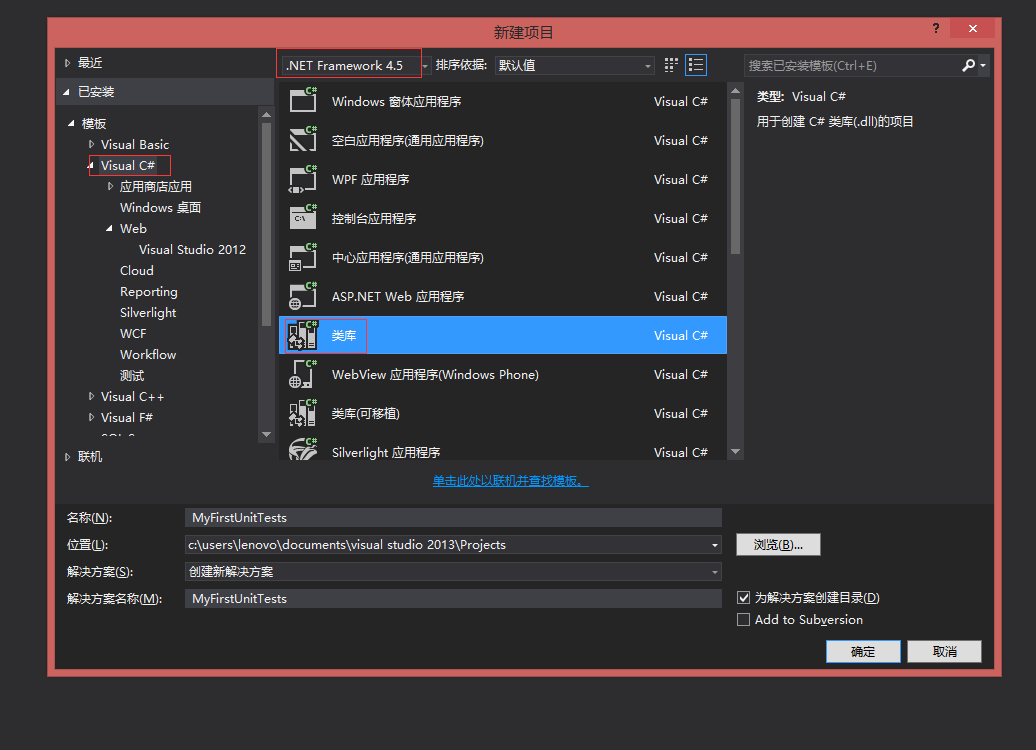Select the 控制台应用程序 template icon
Viewport: 1036px width, 750px height.
[303, 217]
